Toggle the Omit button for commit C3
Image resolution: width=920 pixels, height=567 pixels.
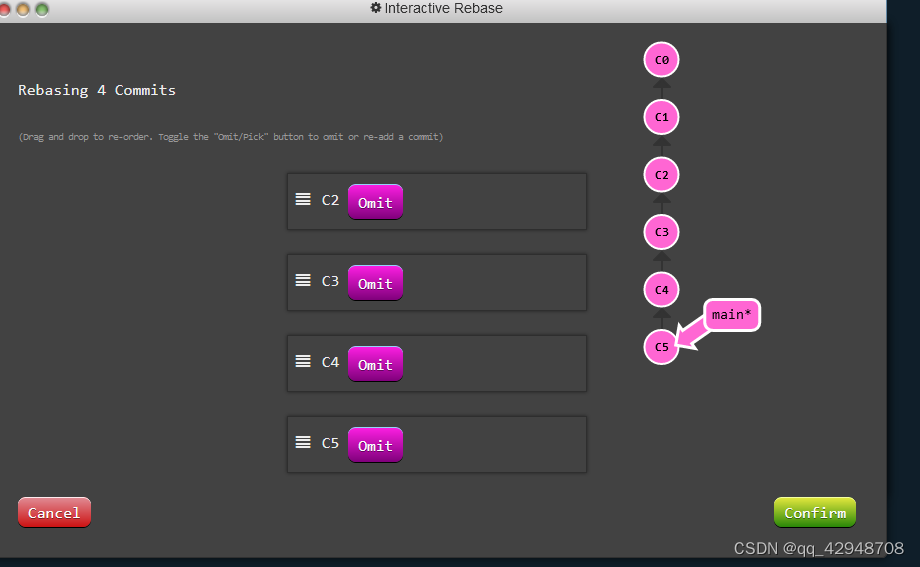376,283
